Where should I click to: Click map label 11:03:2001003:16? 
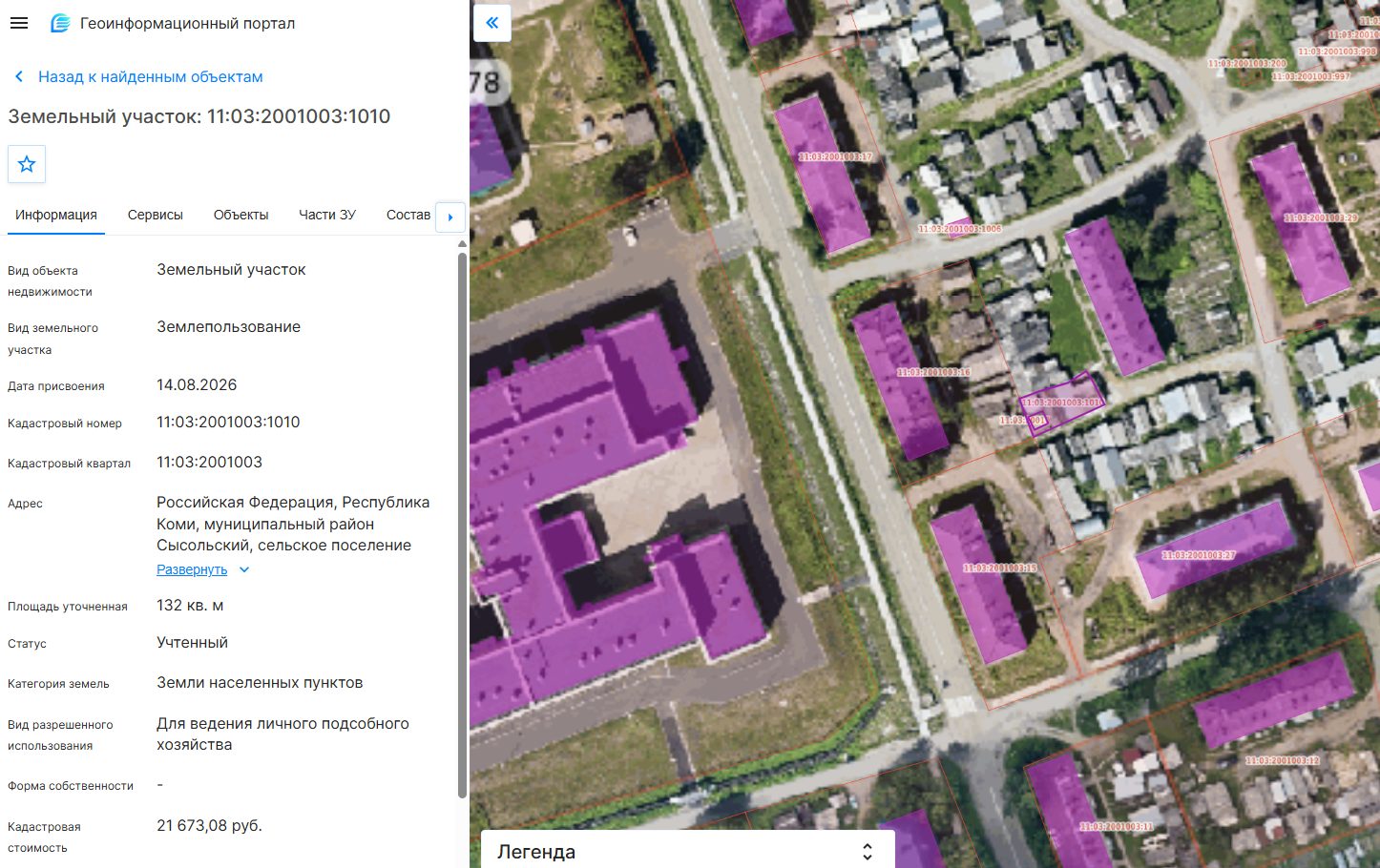(933, 372)
